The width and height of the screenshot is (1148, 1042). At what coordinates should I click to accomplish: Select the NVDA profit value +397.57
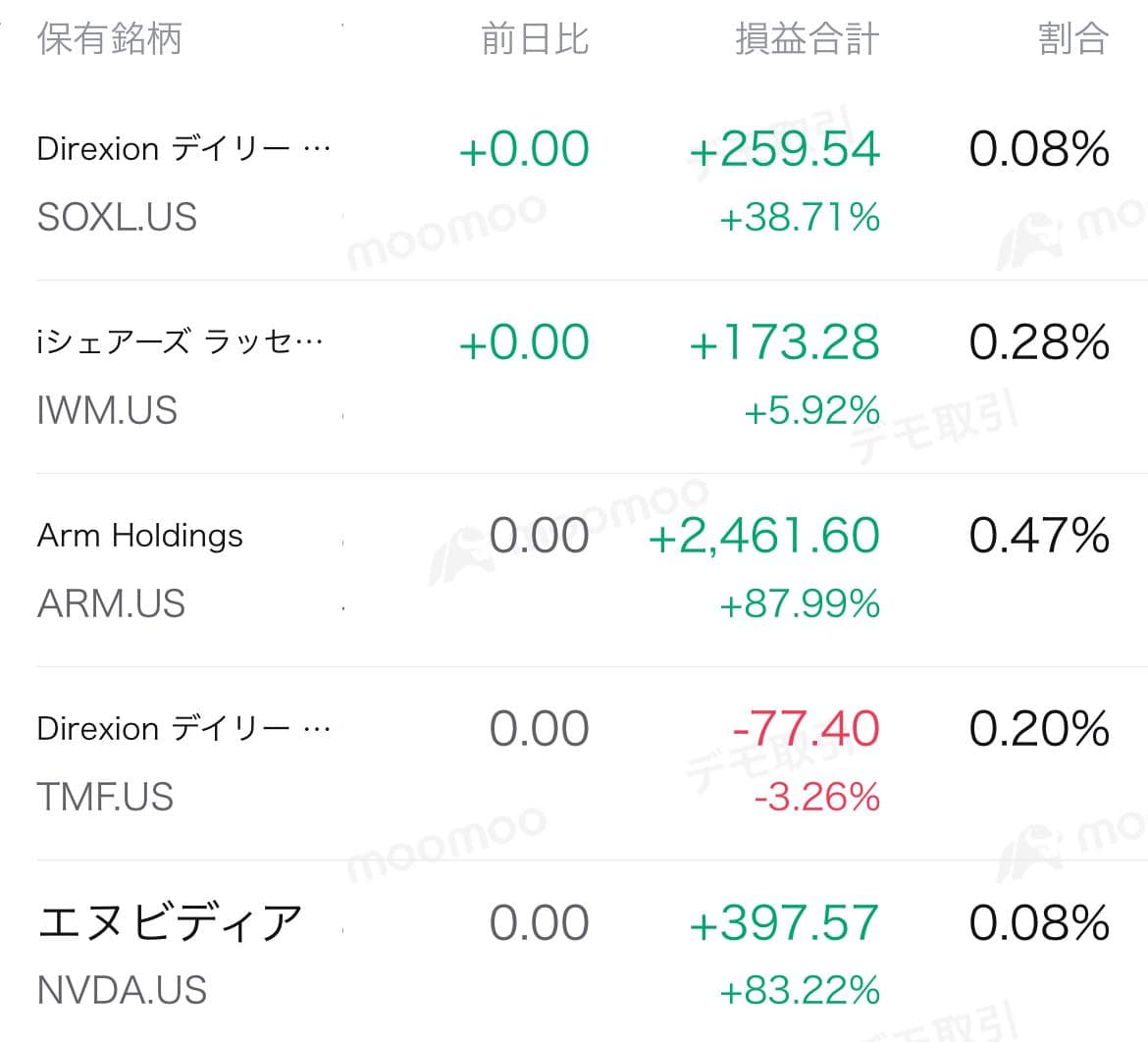[x=784, y=922]
